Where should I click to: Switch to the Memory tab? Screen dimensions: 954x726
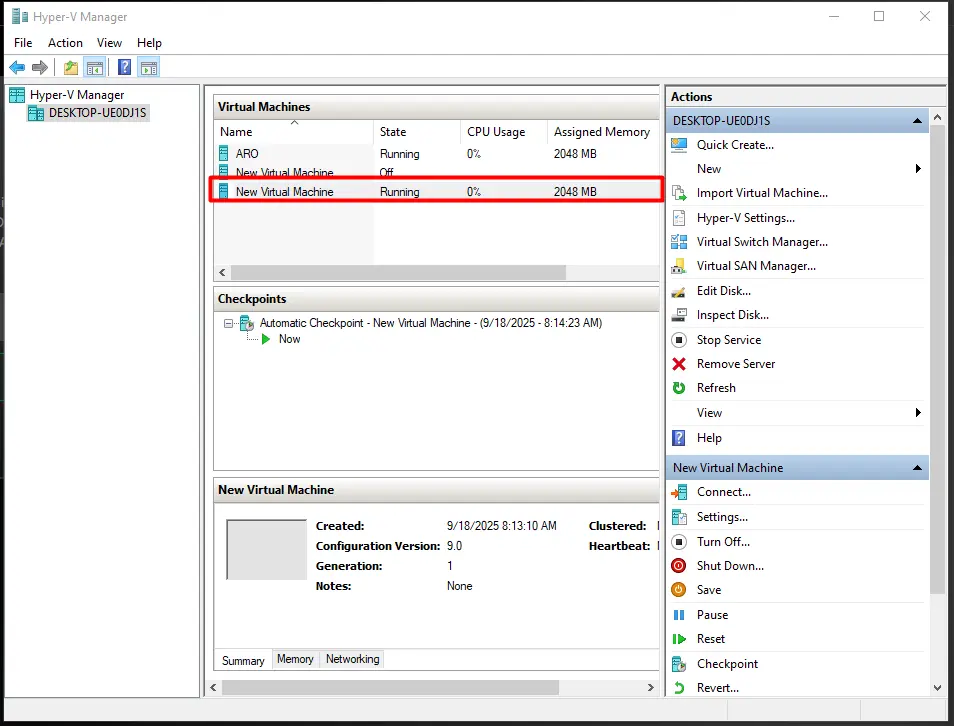[295, 658]
